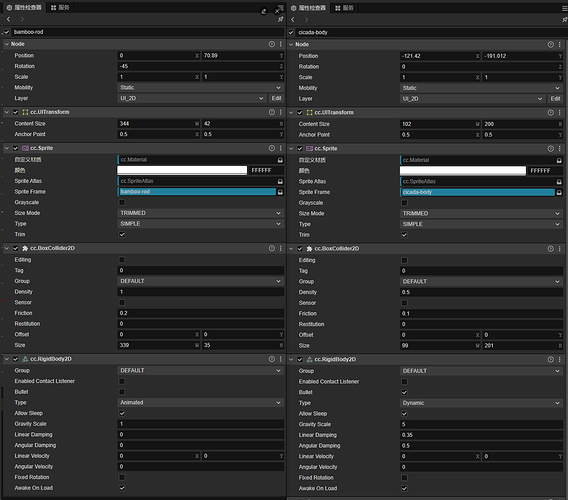
Task: Open options menu of right cc.RigidBody2D component
Action: pos(560,359)
